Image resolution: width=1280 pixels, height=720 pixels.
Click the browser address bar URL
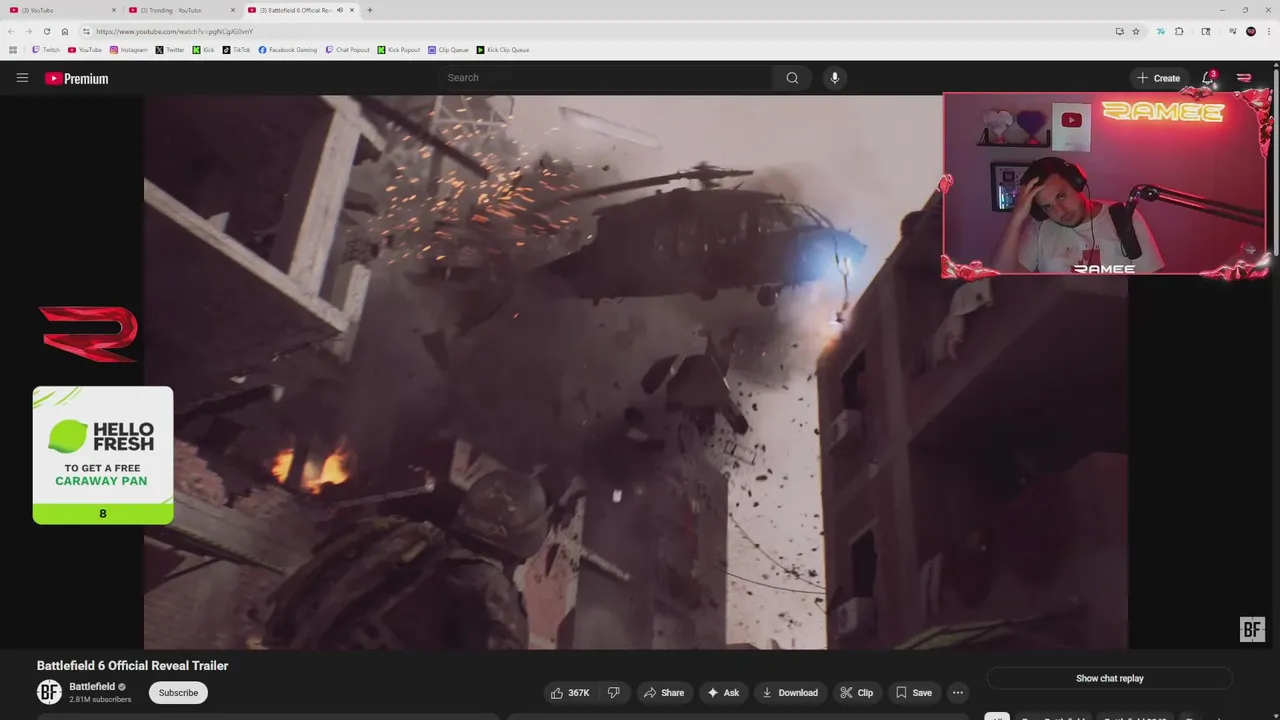tap(174, 31)
